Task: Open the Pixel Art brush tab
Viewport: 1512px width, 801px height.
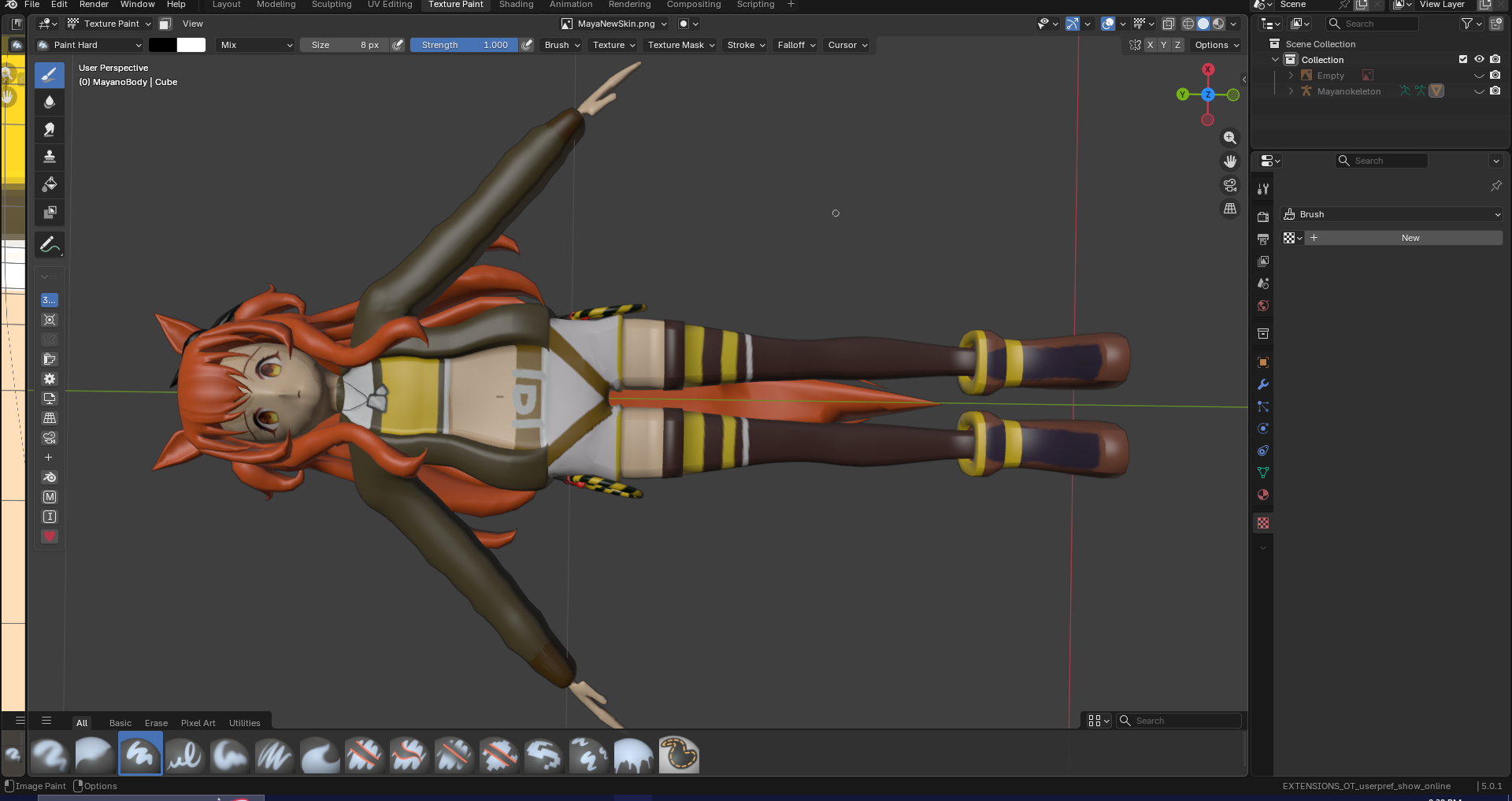Action: [198, 723]
